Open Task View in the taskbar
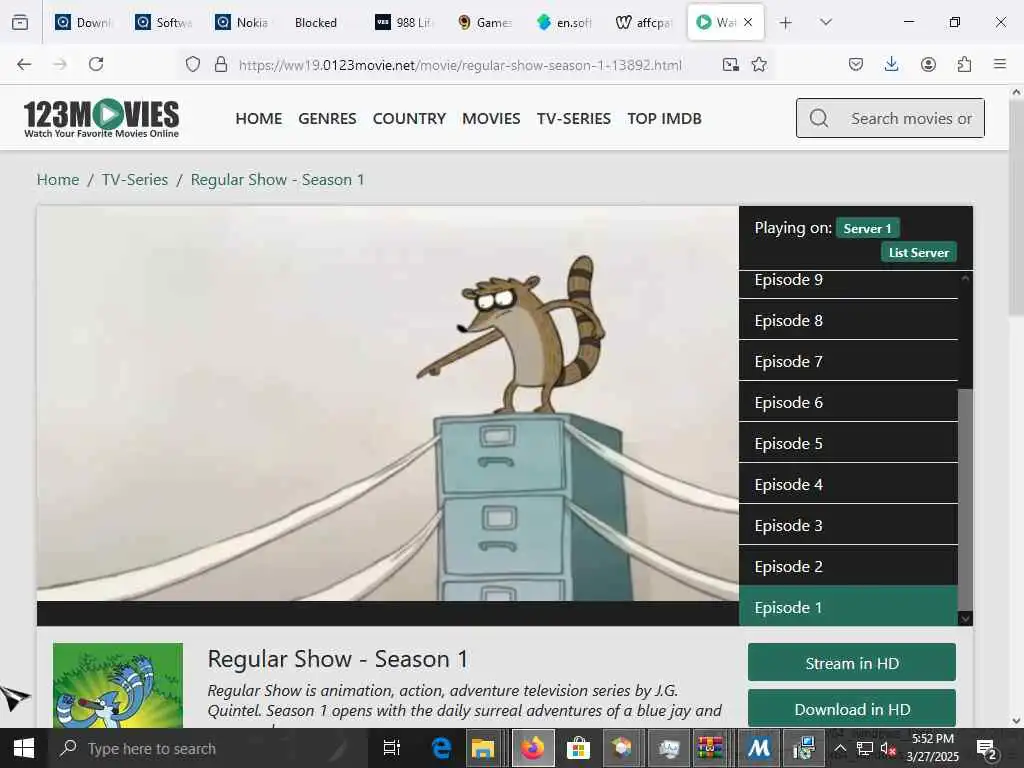Image resolution: width=1024 pixels, height=768 pixels. [x=391, y=748]
